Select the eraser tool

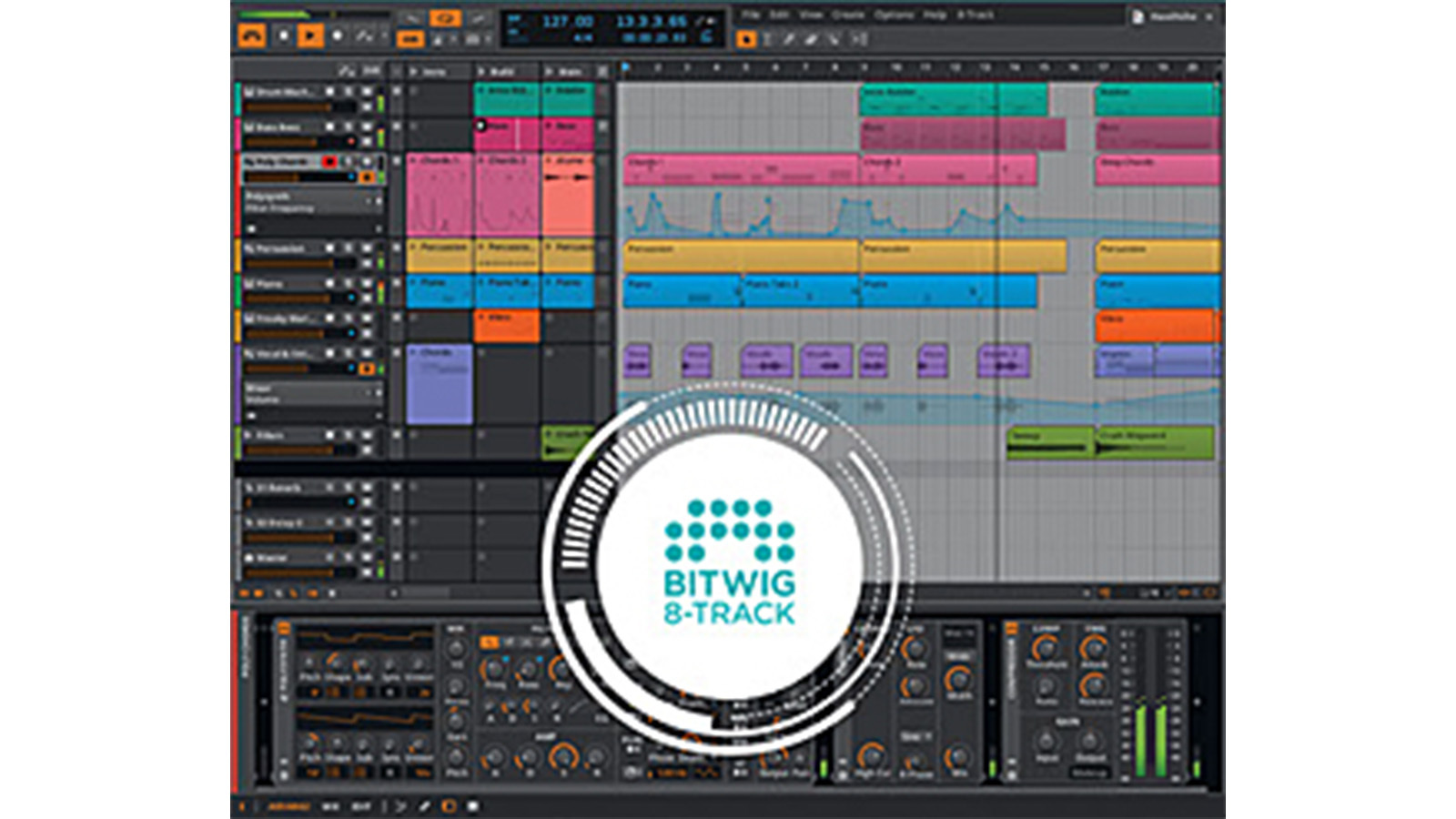[811, 39]
